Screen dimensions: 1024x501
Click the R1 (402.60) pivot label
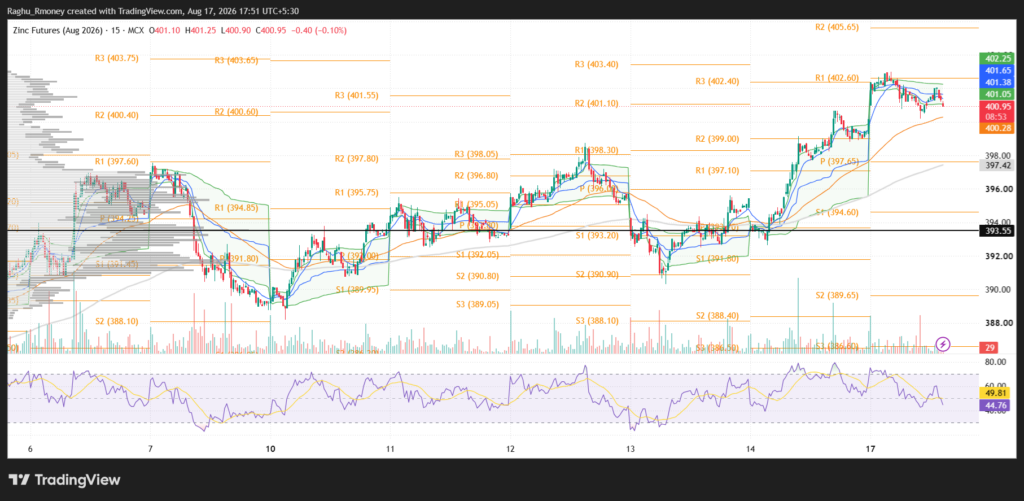(837, 78)
